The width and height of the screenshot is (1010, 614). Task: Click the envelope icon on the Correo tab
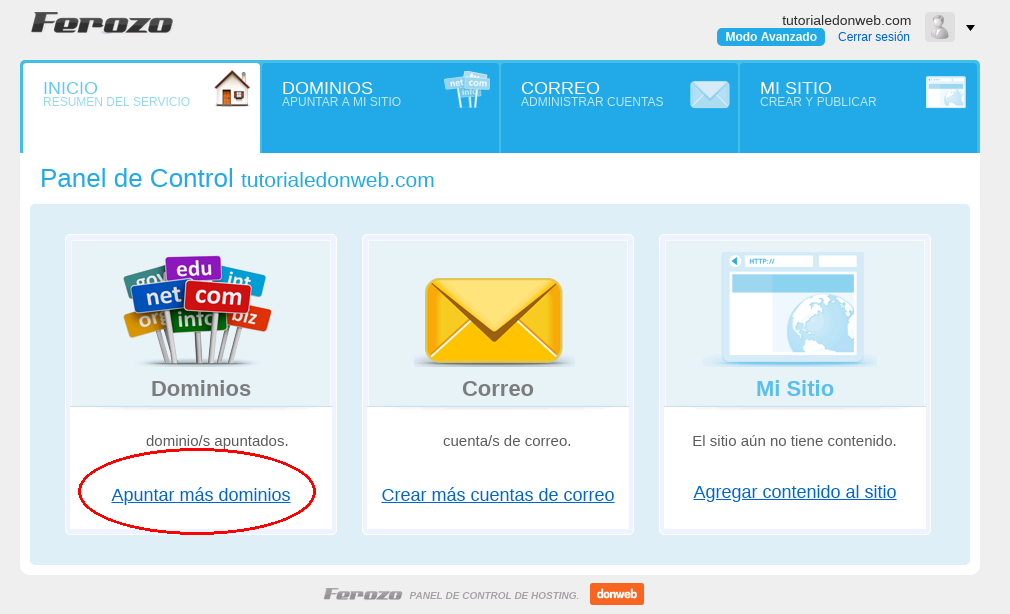coord(709,94)
